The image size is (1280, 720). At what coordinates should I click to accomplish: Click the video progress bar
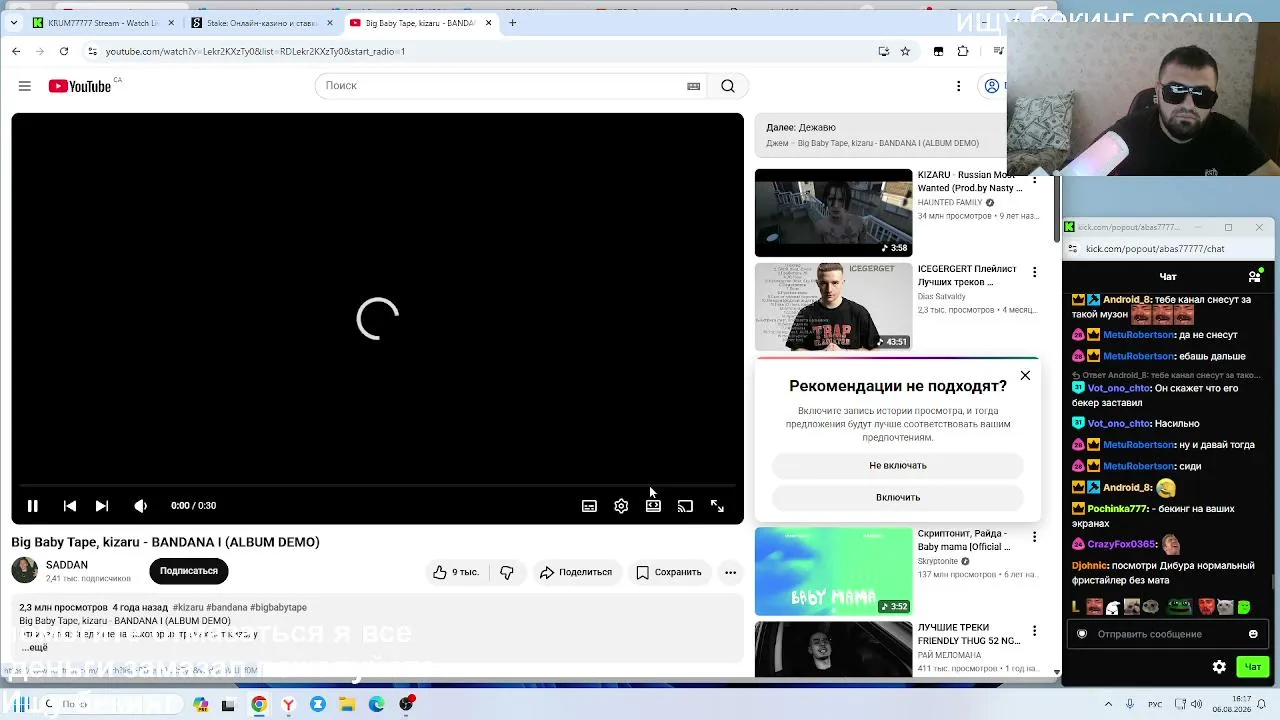378,486
